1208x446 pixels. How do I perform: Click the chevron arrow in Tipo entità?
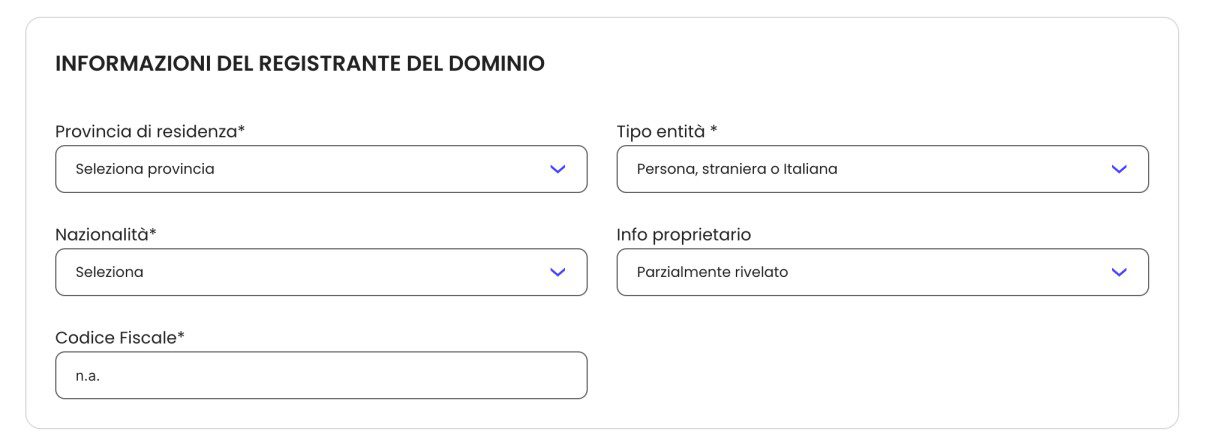pos(1119,169)
